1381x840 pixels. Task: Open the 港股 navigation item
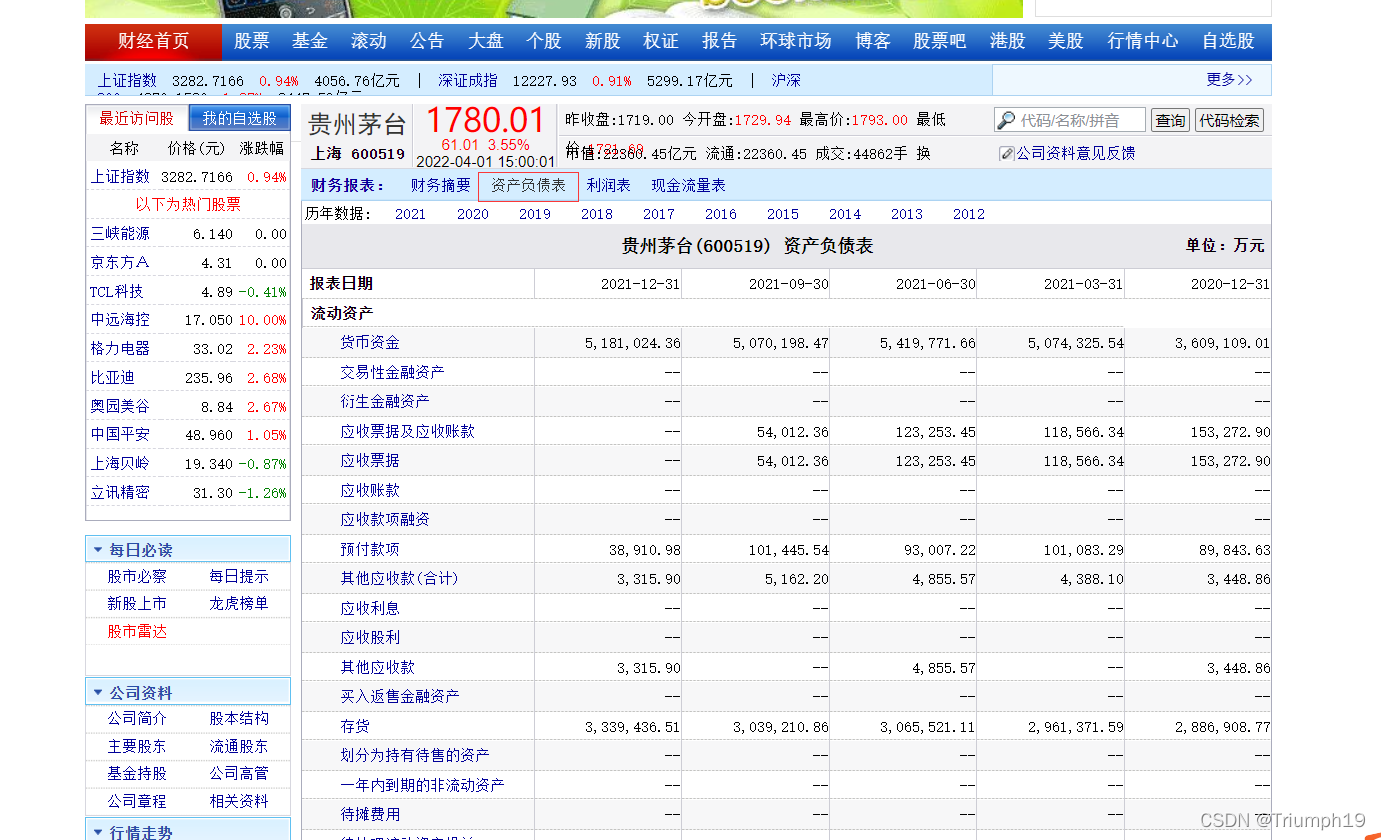(1008, 41)
